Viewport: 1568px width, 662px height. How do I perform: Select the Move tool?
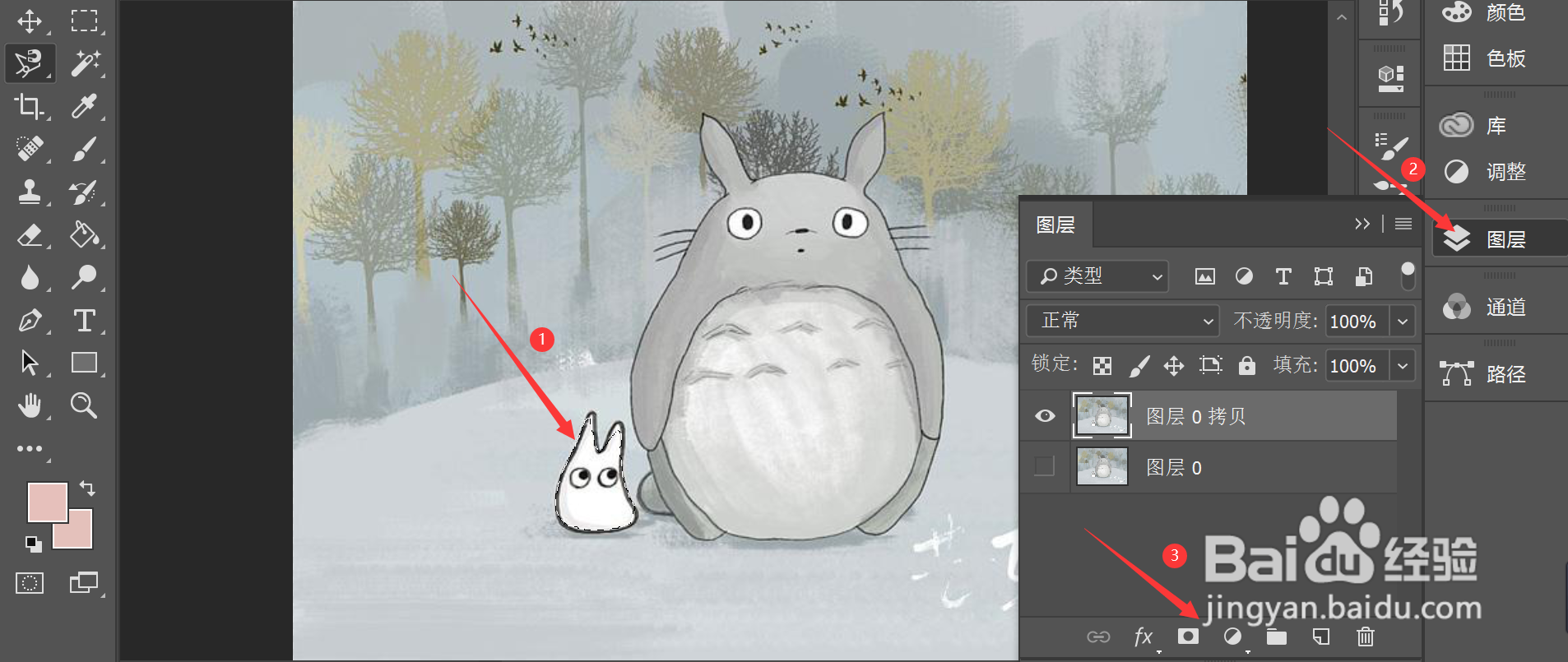tap(30, 21)
